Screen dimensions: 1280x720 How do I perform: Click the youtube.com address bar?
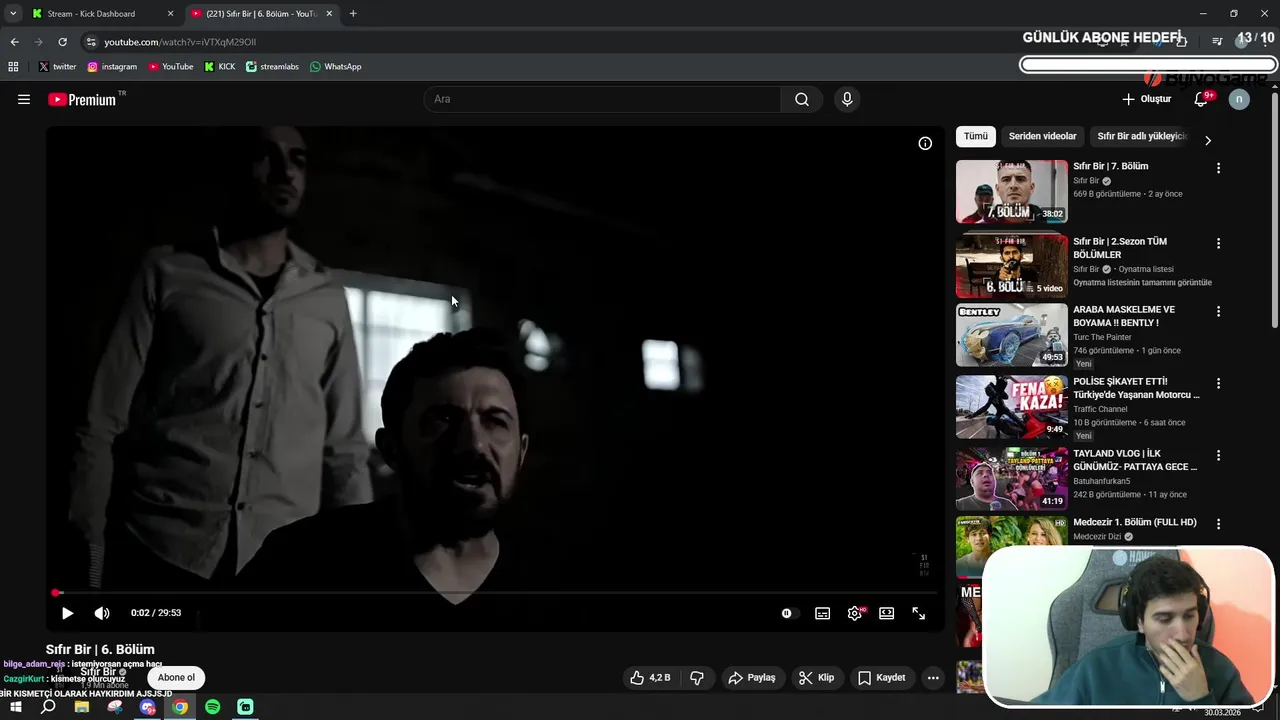[x=180, y=42]
